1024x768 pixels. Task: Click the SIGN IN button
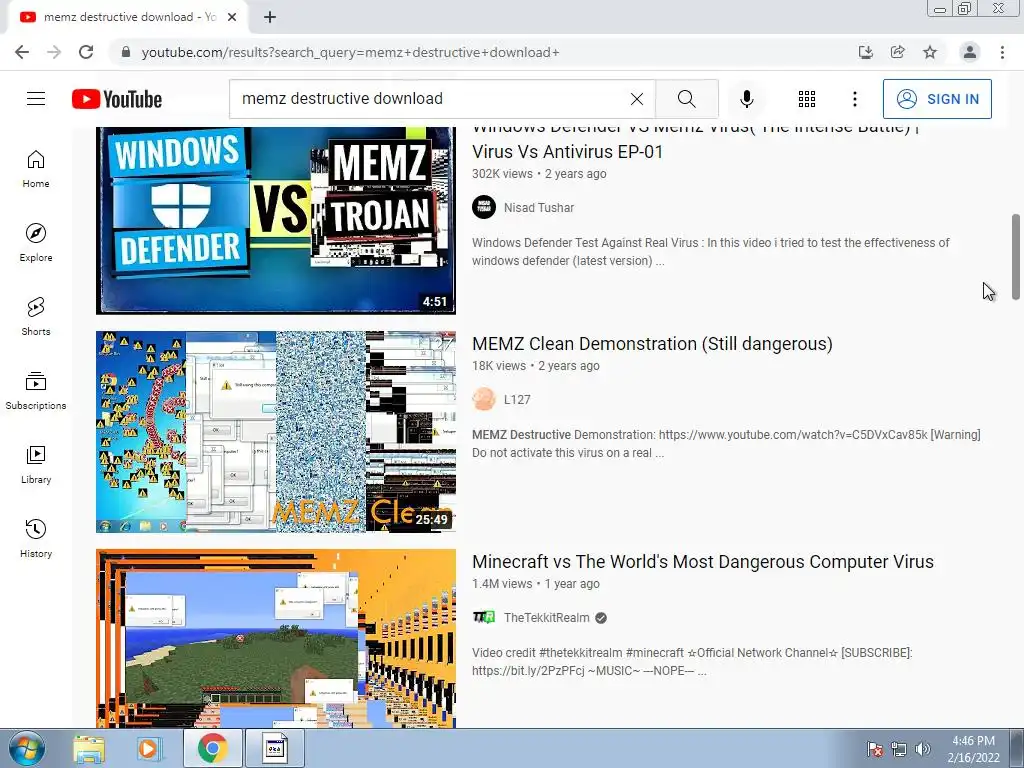pyautogui.click(x=936, y=99)
